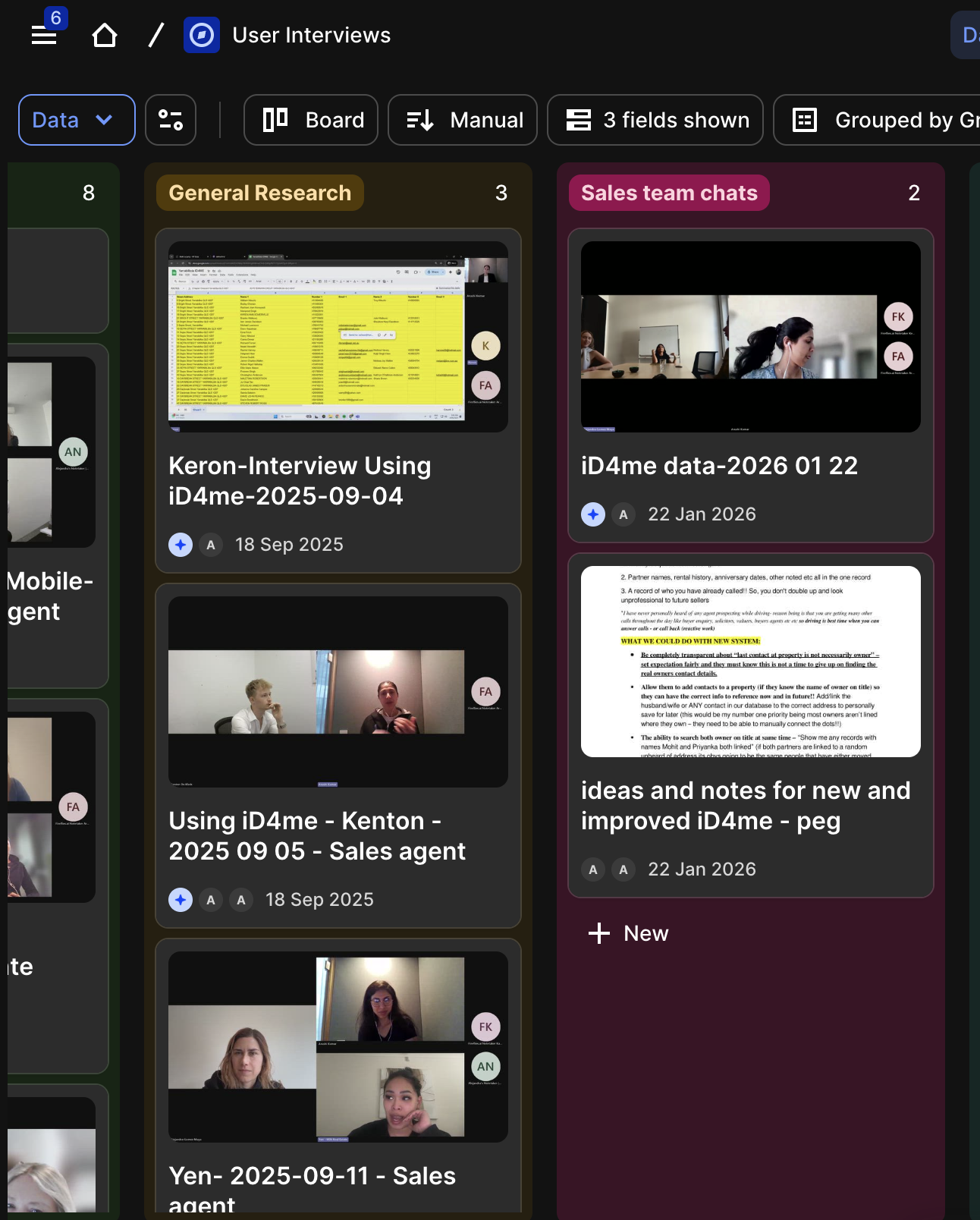The image size is (980, 1220).
Task: Click the User Interviews breadcrumb title
Action: (312, 35)
